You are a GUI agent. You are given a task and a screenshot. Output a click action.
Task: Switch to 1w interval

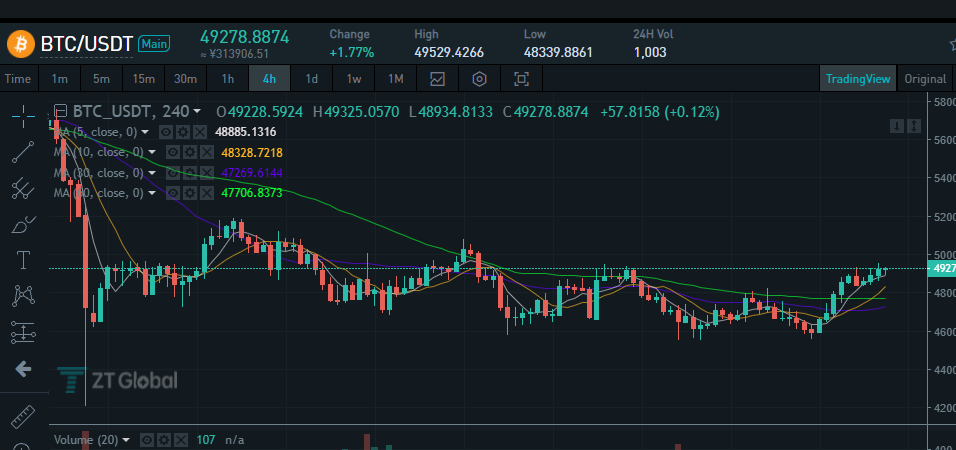pos(354,79)
